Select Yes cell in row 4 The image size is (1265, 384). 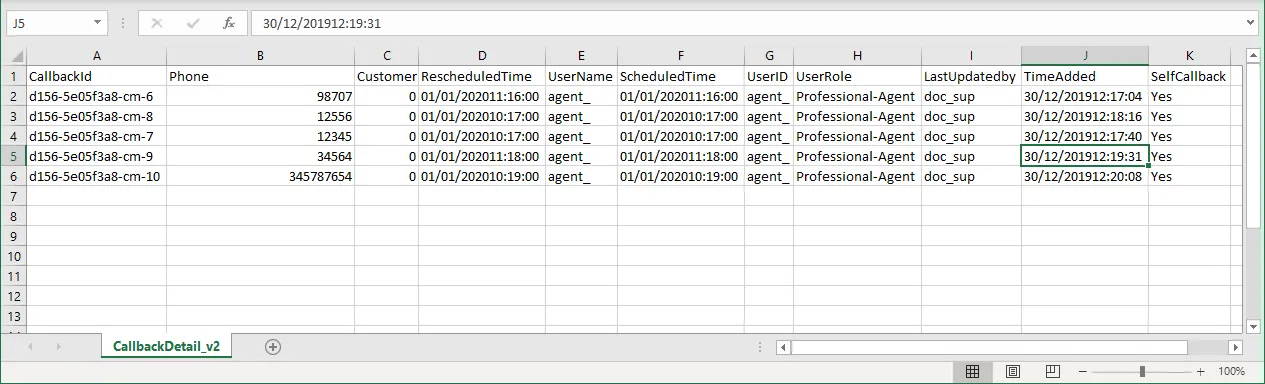[1190, 136]
